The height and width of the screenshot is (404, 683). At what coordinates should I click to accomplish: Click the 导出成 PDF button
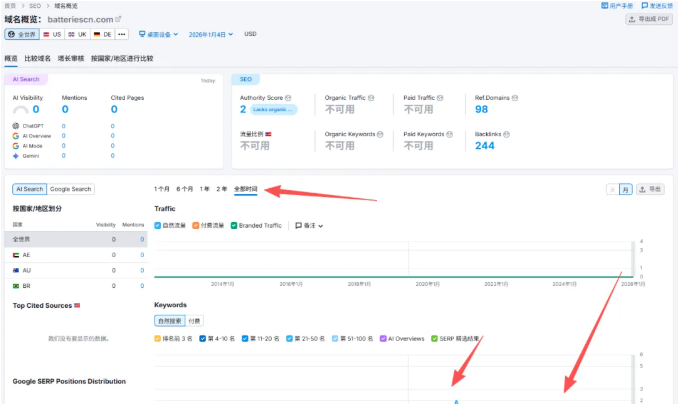pos(650,19)
